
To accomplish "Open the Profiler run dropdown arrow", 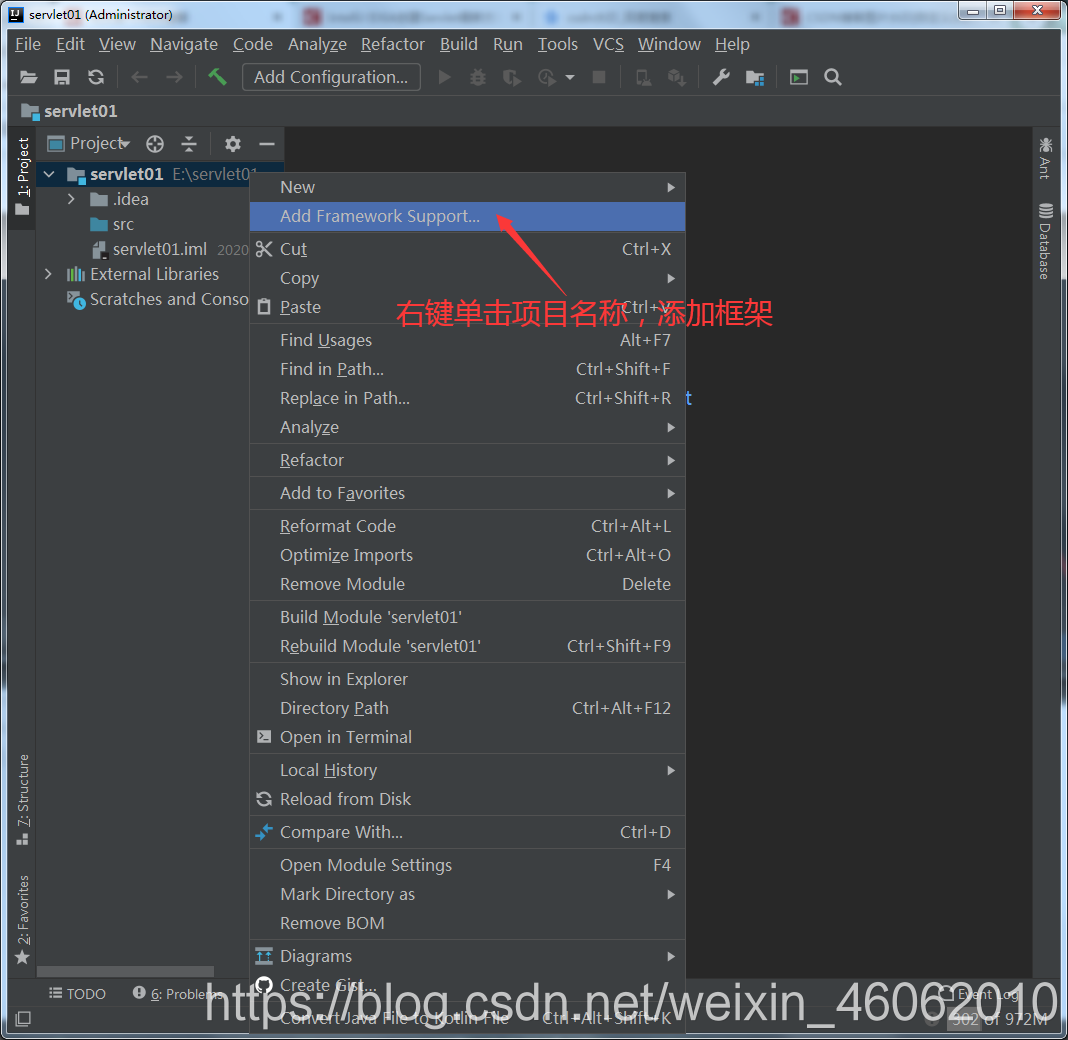I will [x=570, y=78].
